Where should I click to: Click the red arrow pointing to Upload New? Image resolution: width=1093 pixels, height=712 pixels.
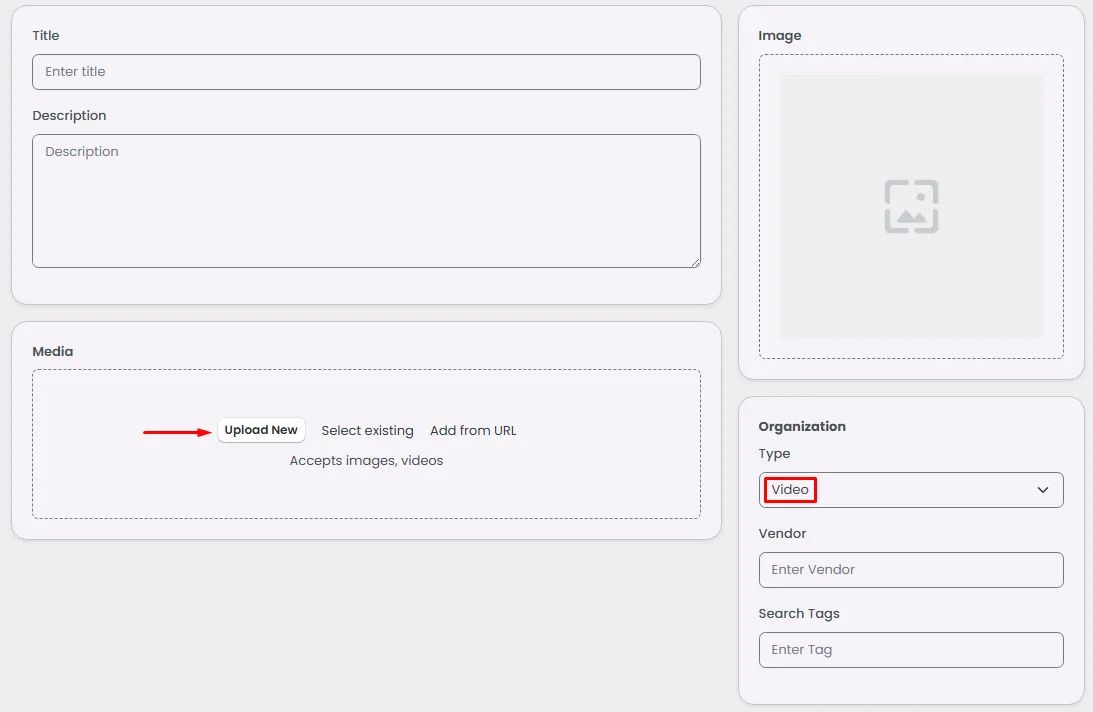pyautogui.click(x=177, y=432)
